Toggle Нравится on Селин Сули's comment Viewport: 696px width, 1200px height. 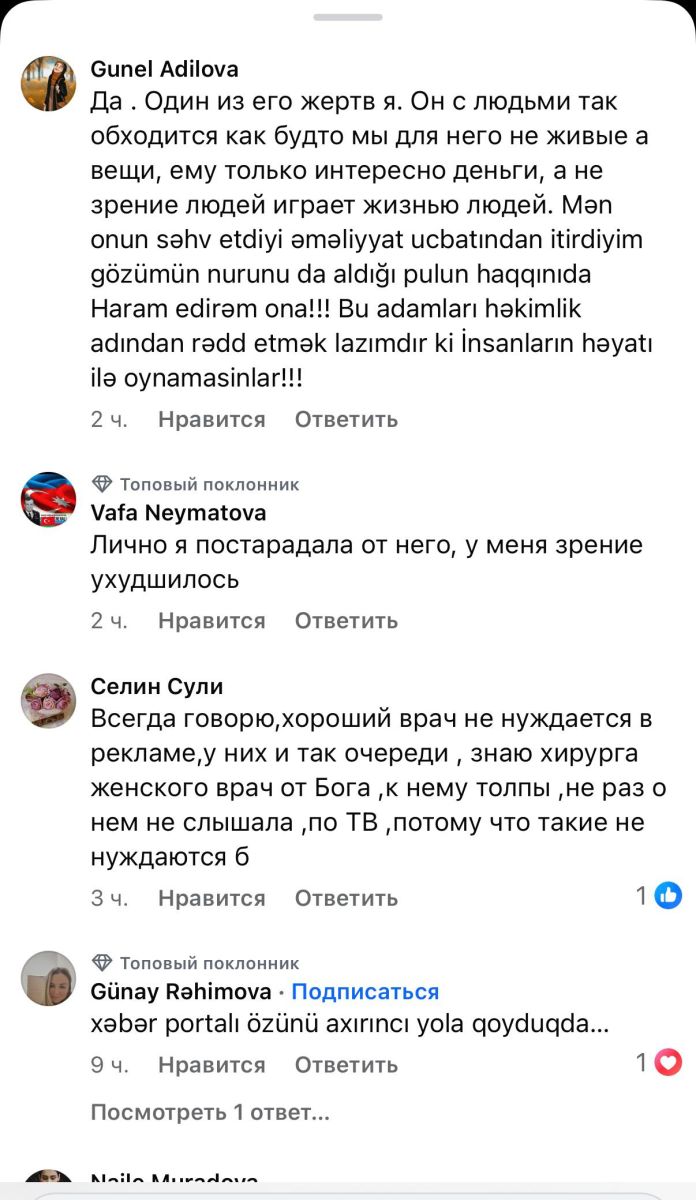[211, 898]
